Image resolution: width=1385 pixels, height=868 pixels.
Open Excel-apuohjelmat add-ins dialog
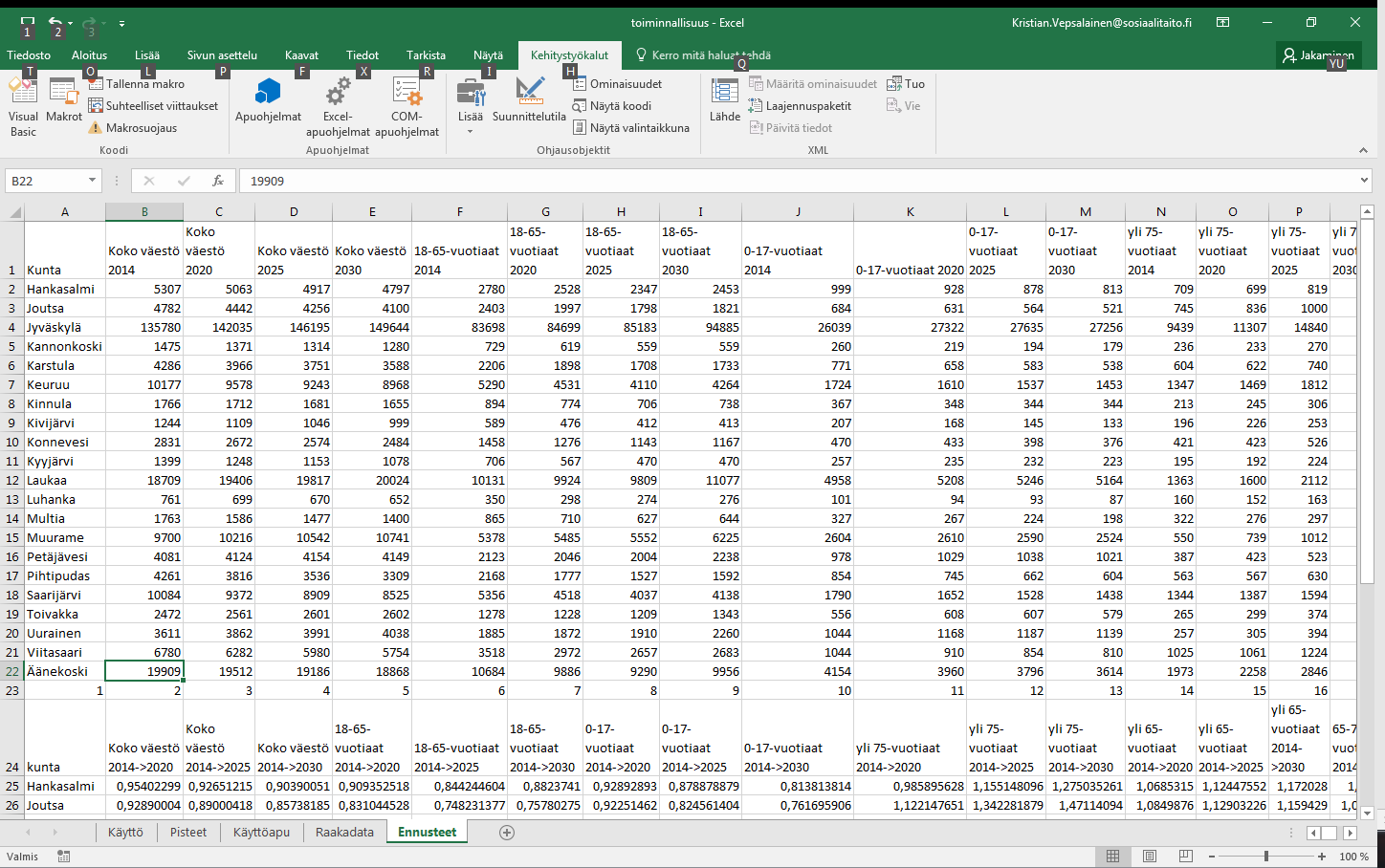click(338, 107)
